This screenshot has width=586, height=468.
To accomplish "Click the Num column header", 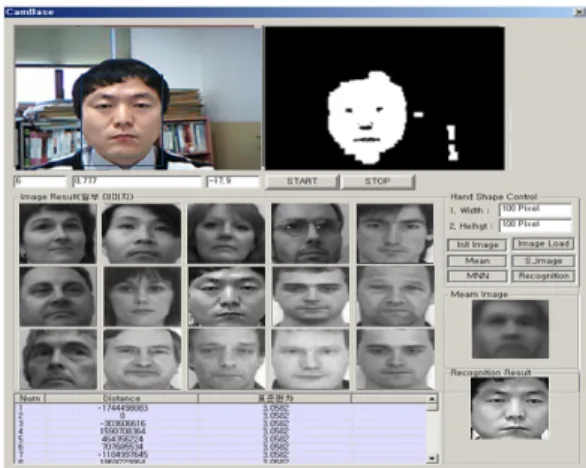I will (x=30, y=398).
